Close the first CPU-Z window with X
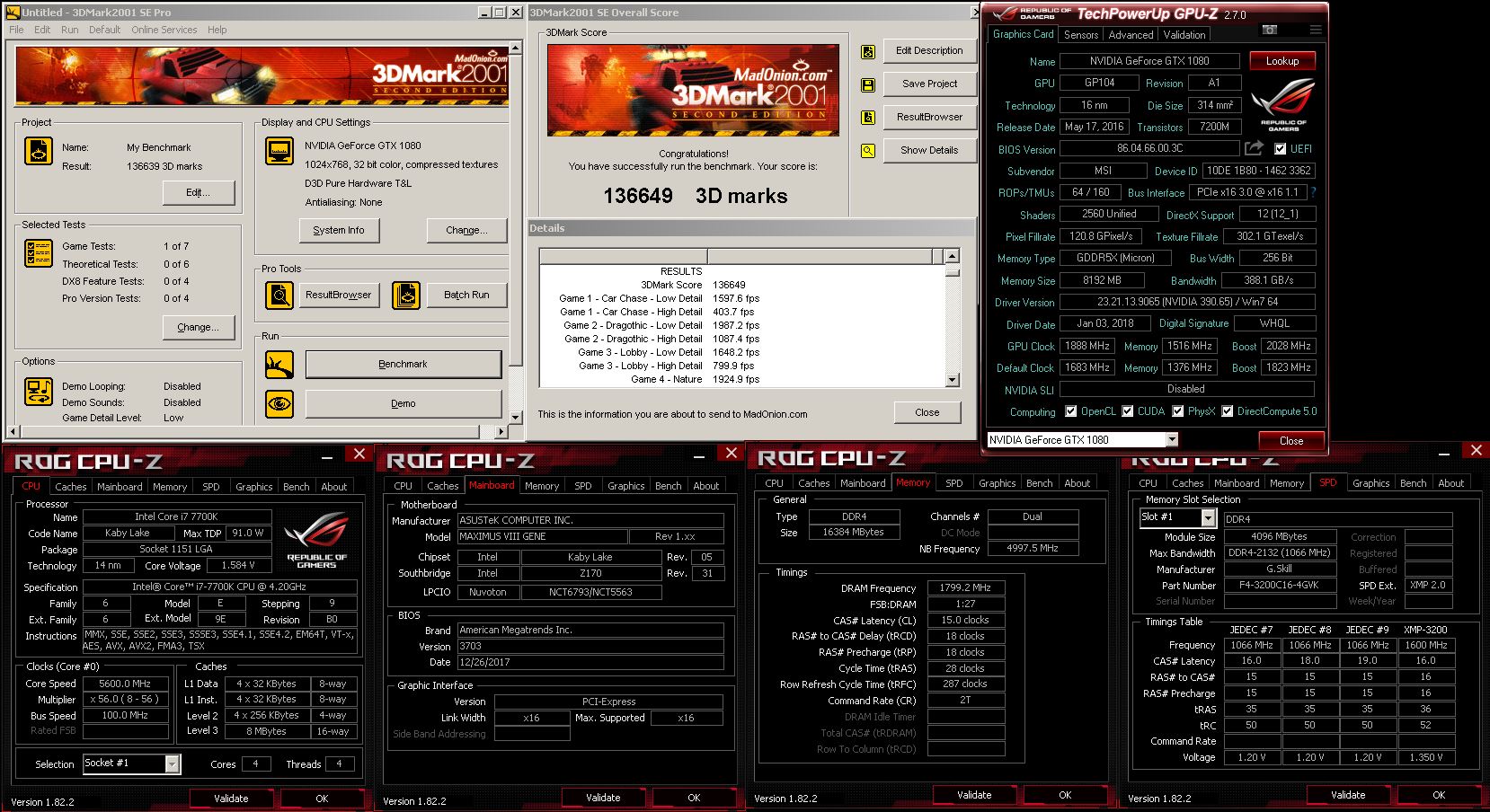 coord(359,454)
